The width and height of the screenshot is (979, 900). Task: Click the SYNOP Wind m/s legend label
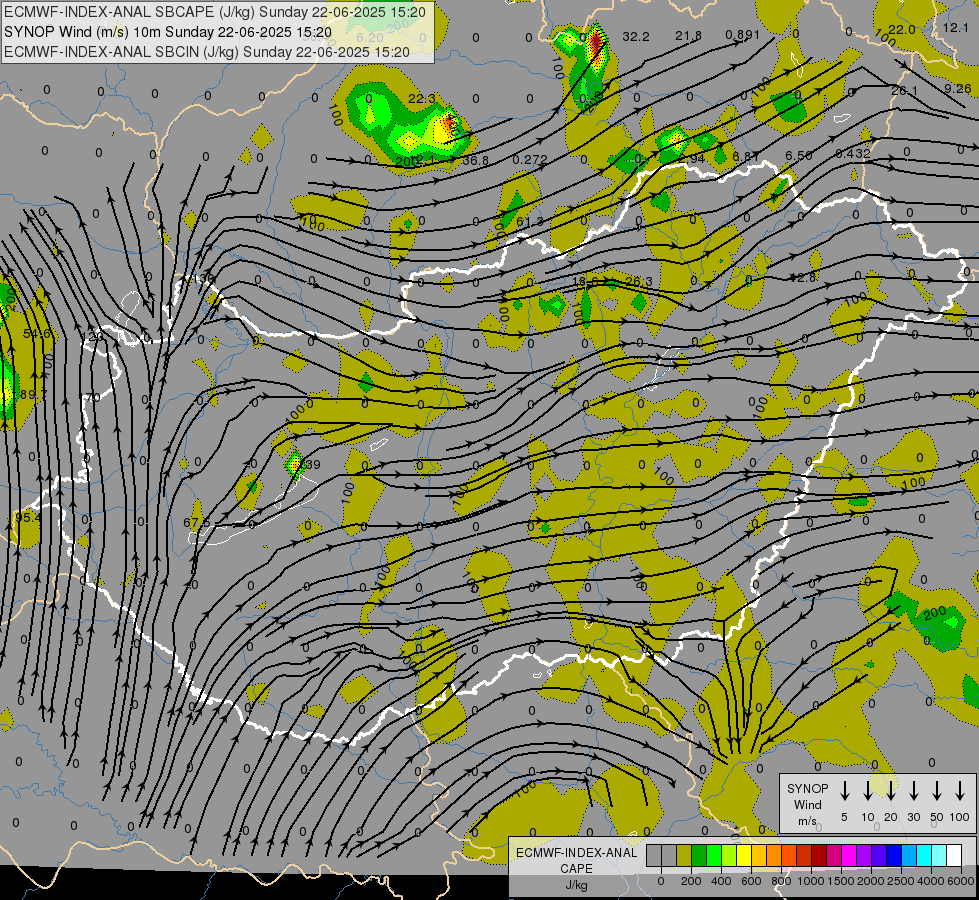point(807,804)
